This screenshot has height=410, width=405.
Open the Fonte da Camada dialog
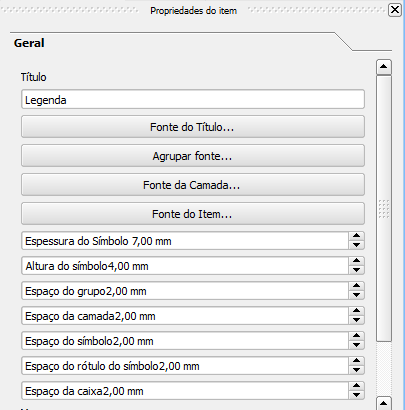point(193,185)
